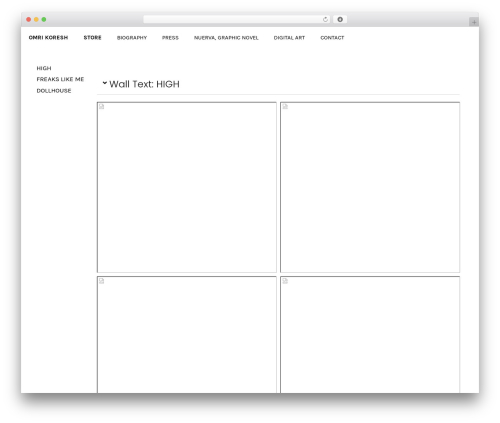Select FREAKS LIKE ME in sidebar
Viewport: 500px width, 423px height.
coord(60,79)
